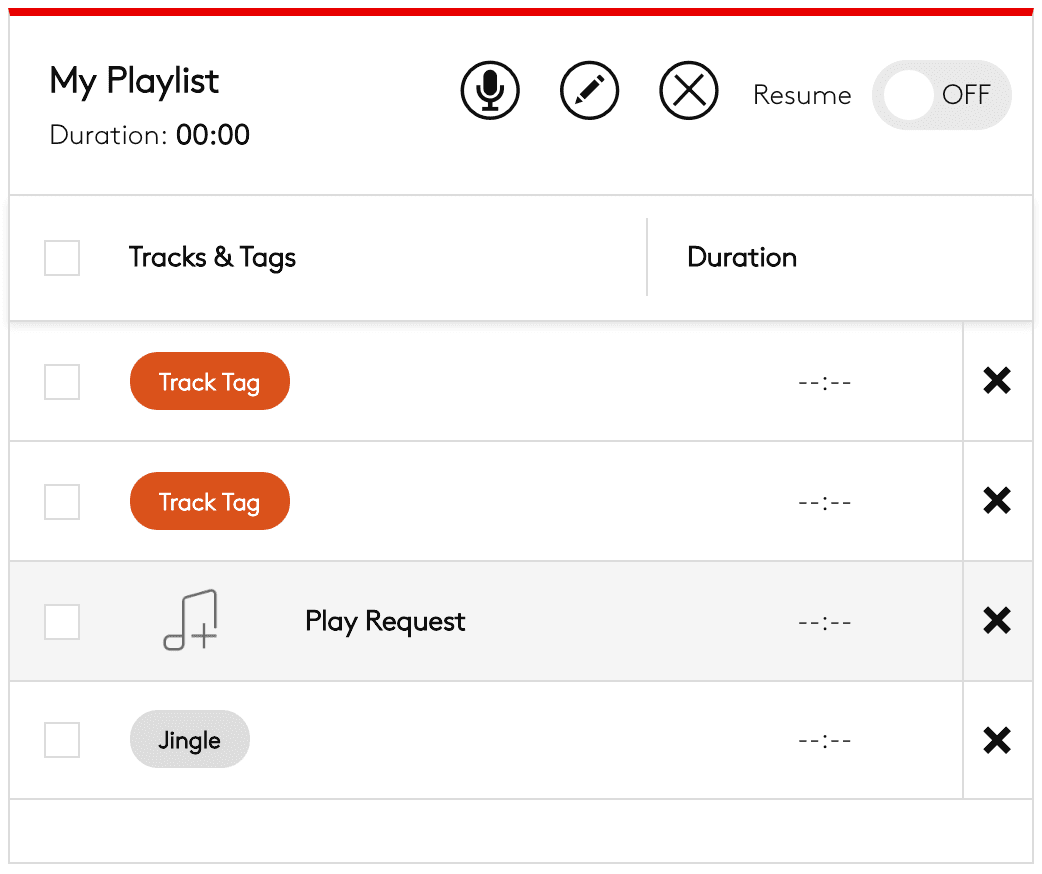The height and width of the screenshot is (874, 1042).
Task: Click the pencil edit playlist icon
Action: tap(590, 91)
